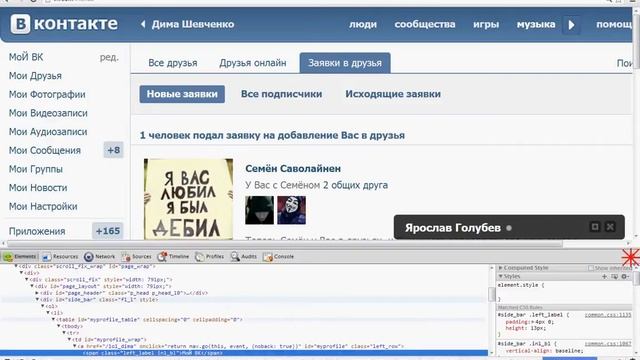Open Мои Видеозаписи in the sidebar

(x=48, y=113)
